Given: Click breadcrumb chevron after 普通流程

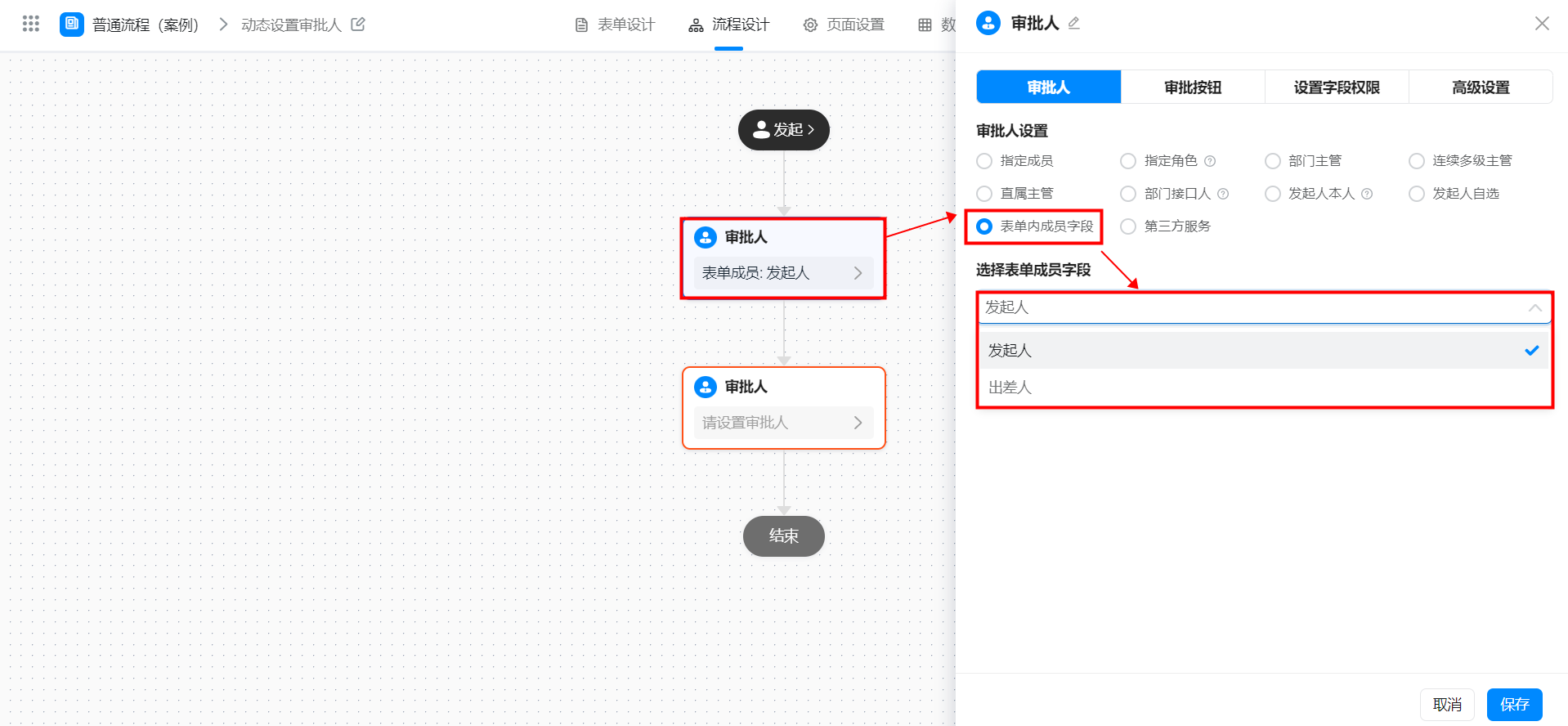Looking at the screenshot, I should (223, 25).
